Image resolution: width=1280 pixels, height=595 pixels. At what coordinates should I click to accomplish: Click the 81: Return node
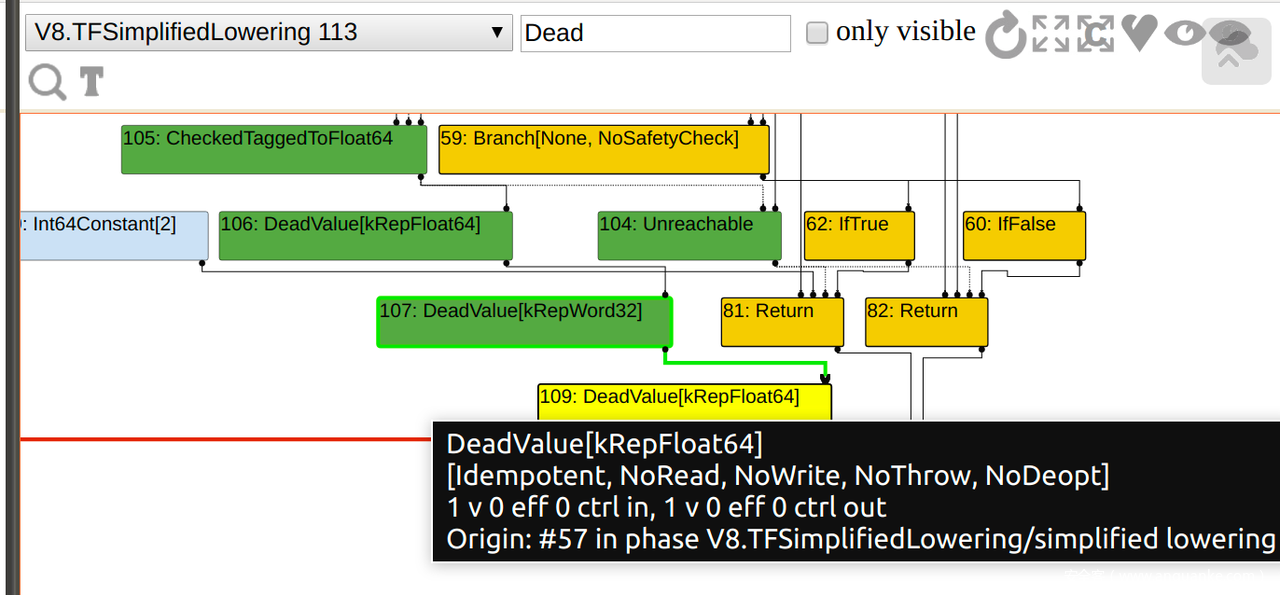tap(782, 322)
